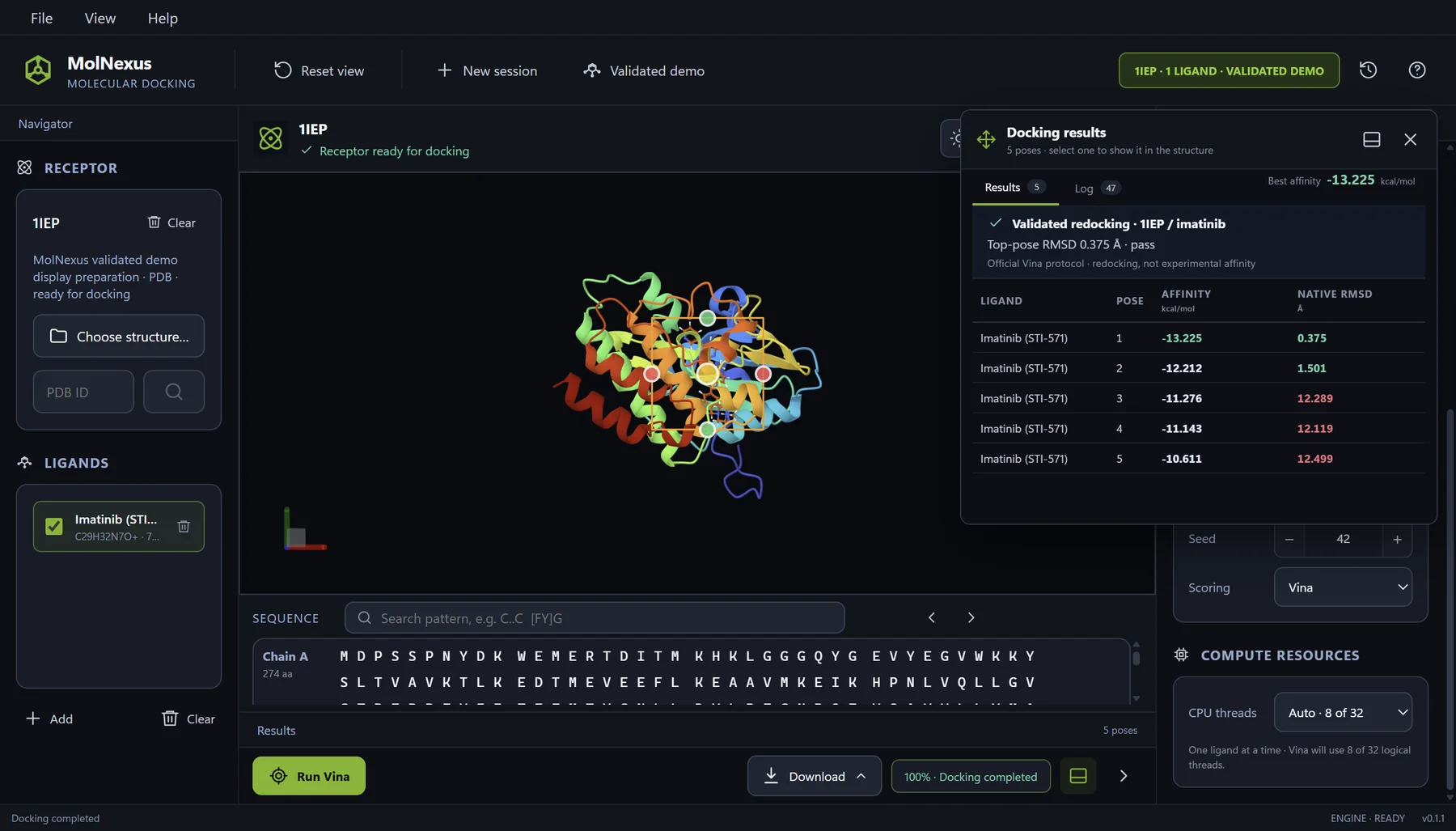Click the MolNexus hexagon logo
Viewport: 1456px width, 831px height.
pos(38,70)
